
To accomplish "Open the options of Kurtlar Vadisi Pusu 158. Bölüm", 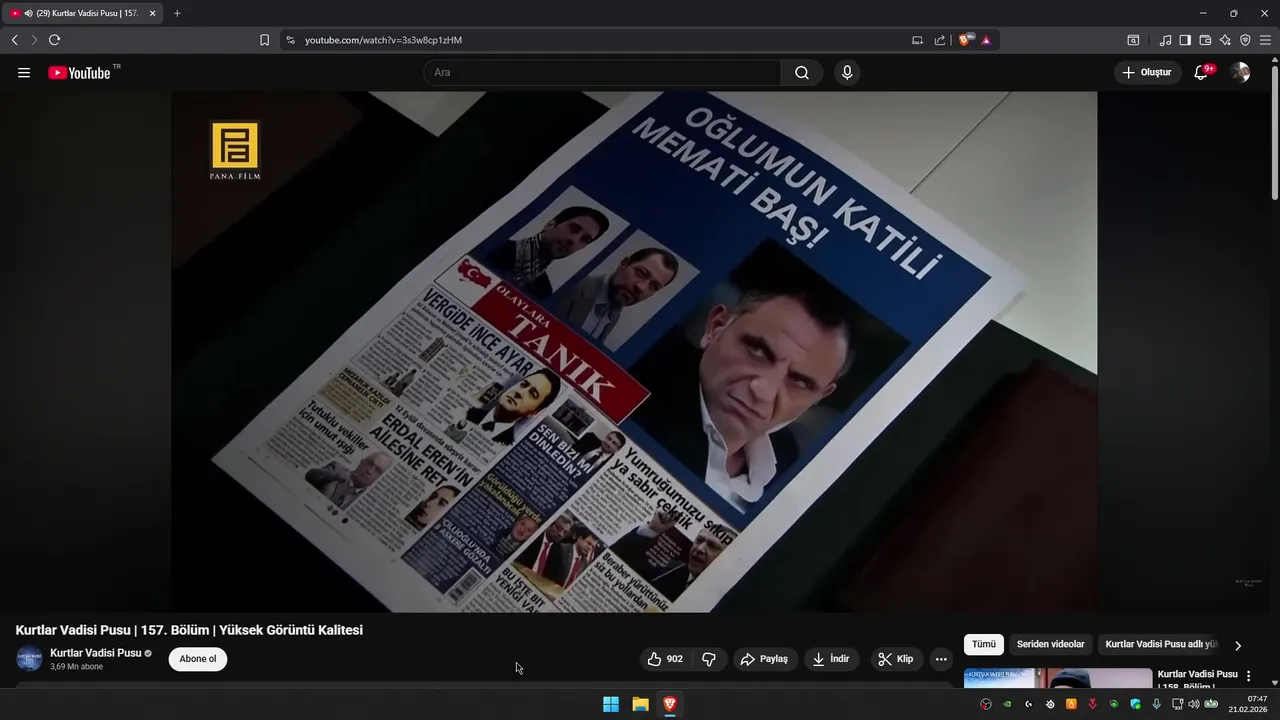I will [1248, 676].
